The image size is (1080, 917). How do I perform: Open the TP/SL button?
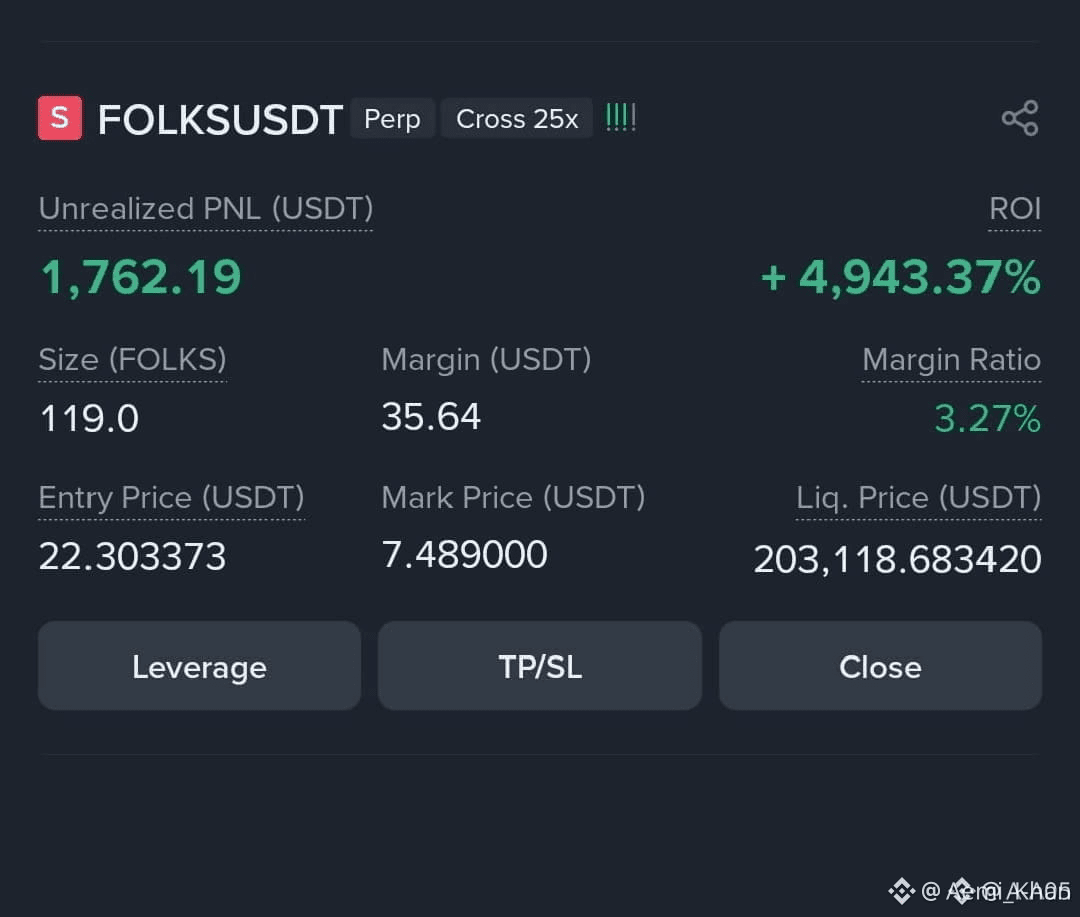tap(540, 666)
